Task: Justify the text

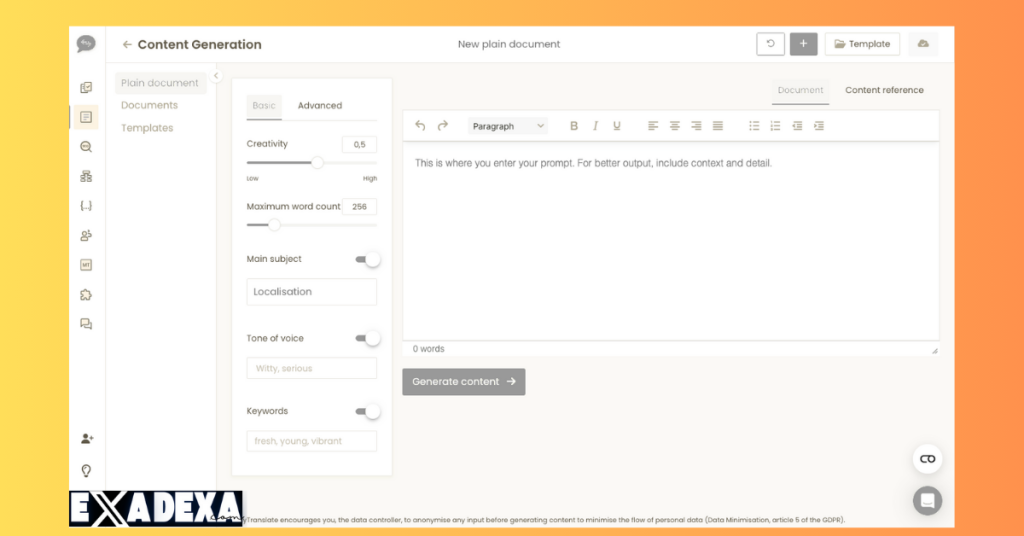Action: pyautogui.click(x=718, y=126)
